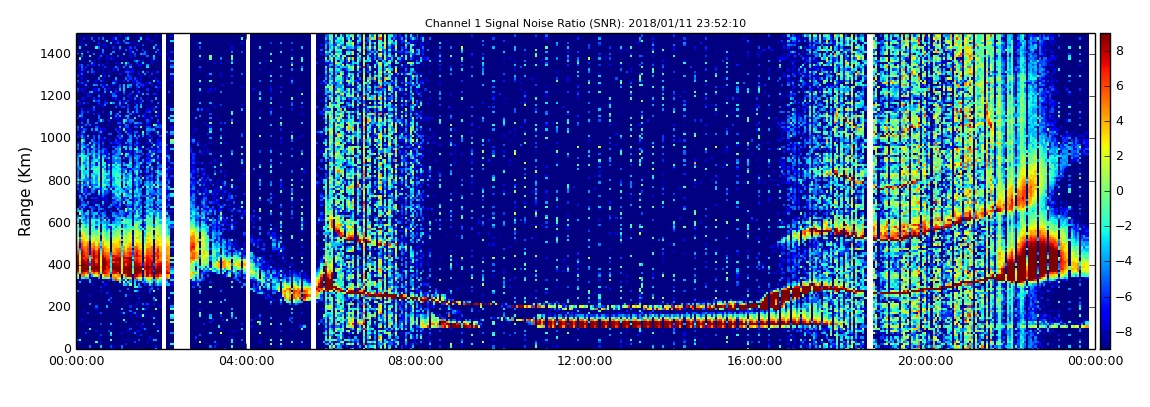Click the colorbar label 2
This screenshot has height=407, width=1150.
pyautogui.click(x=1120, y=155)
